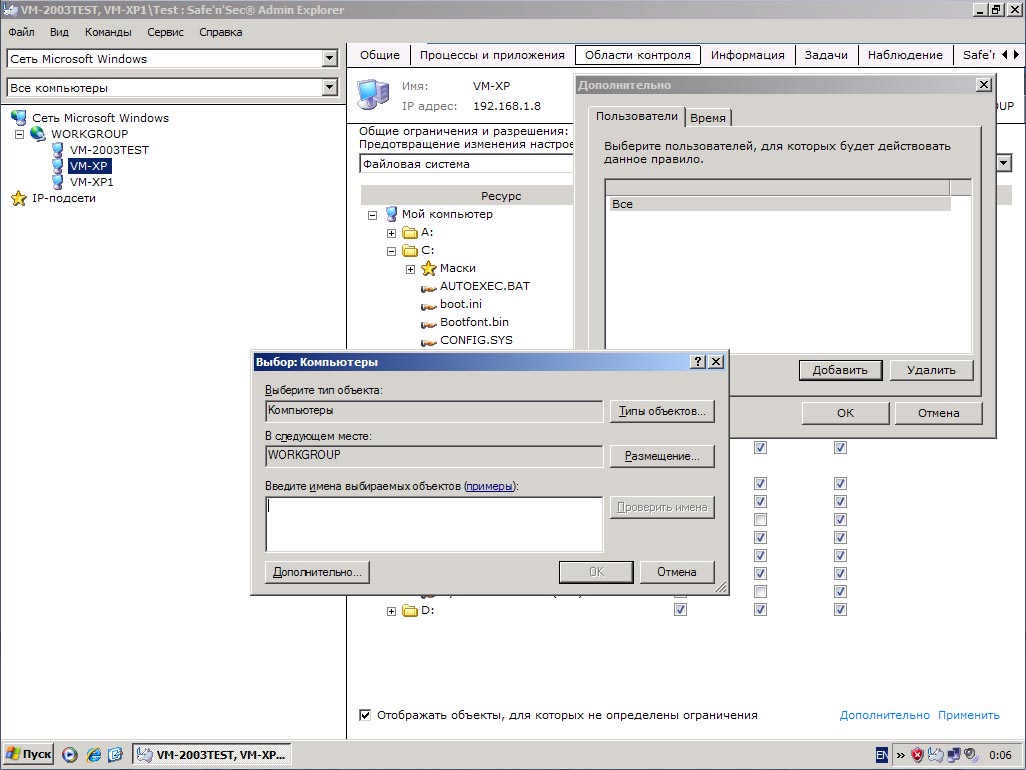Collapse the Мой компьютер node

[x=372, y=215]
